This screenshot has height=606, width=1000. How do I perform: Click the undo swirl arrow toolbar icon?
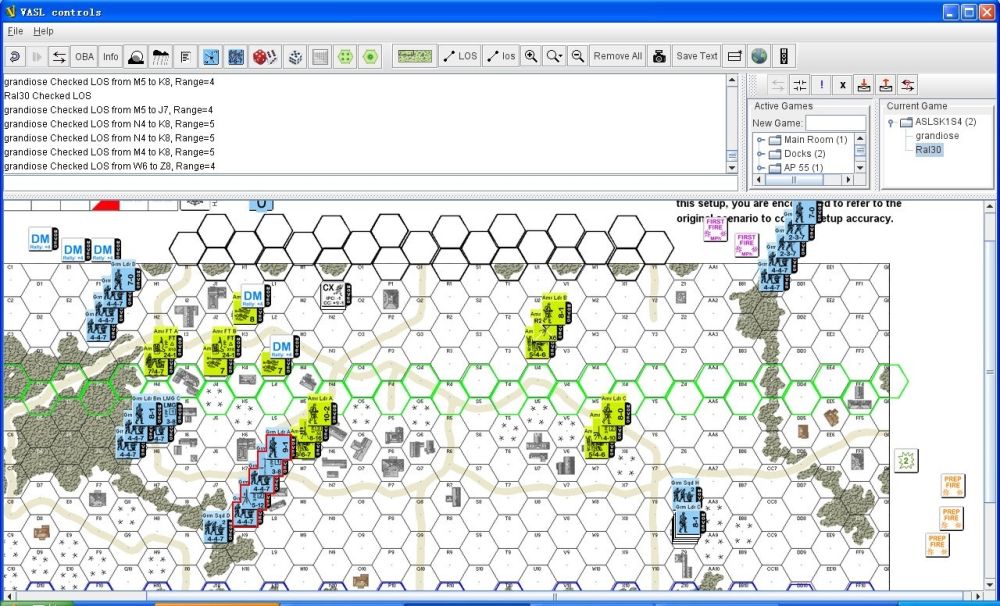click(15, 56)
